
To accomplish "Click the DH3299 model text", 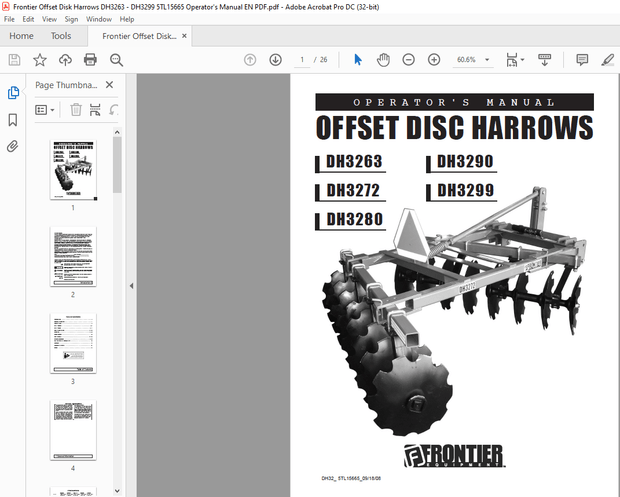I will (x=465, y=191).
